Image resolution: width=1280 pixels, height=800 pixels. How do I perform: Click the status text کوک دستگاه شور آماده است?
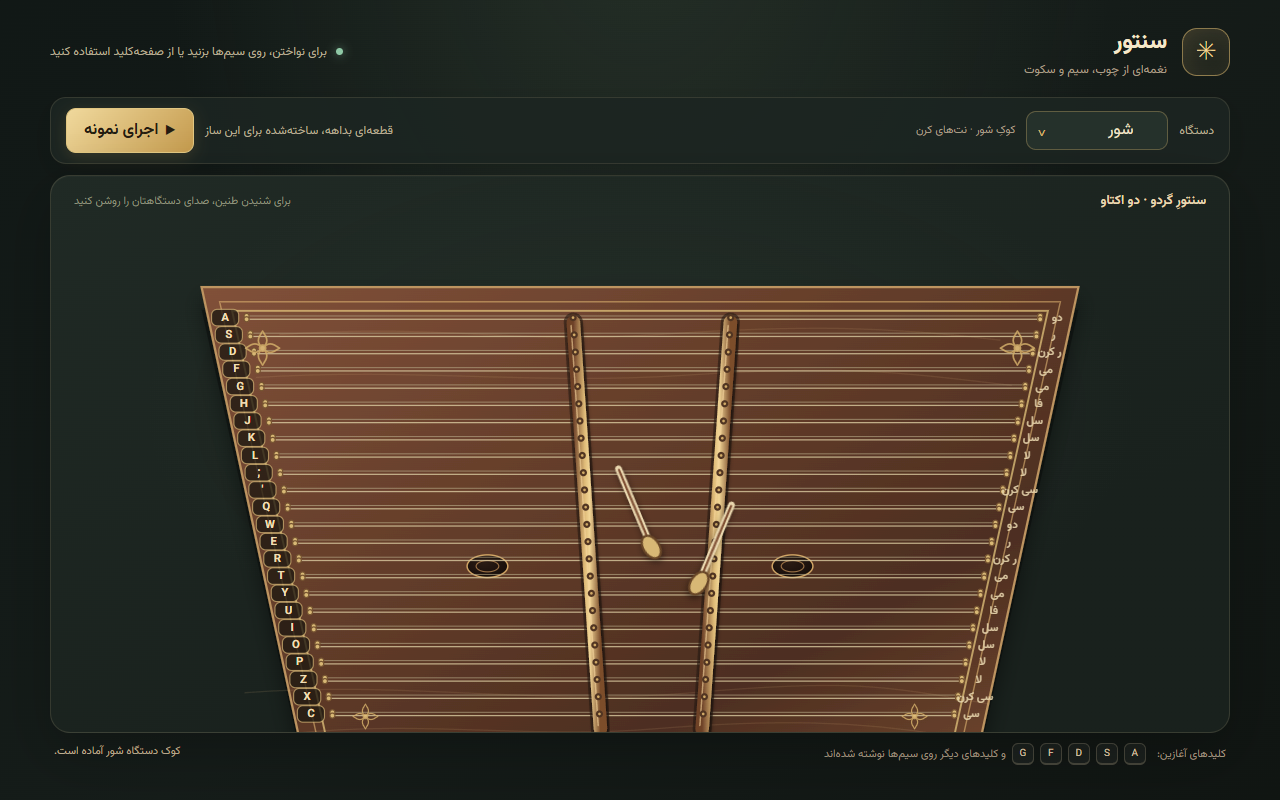coord(118,751)
